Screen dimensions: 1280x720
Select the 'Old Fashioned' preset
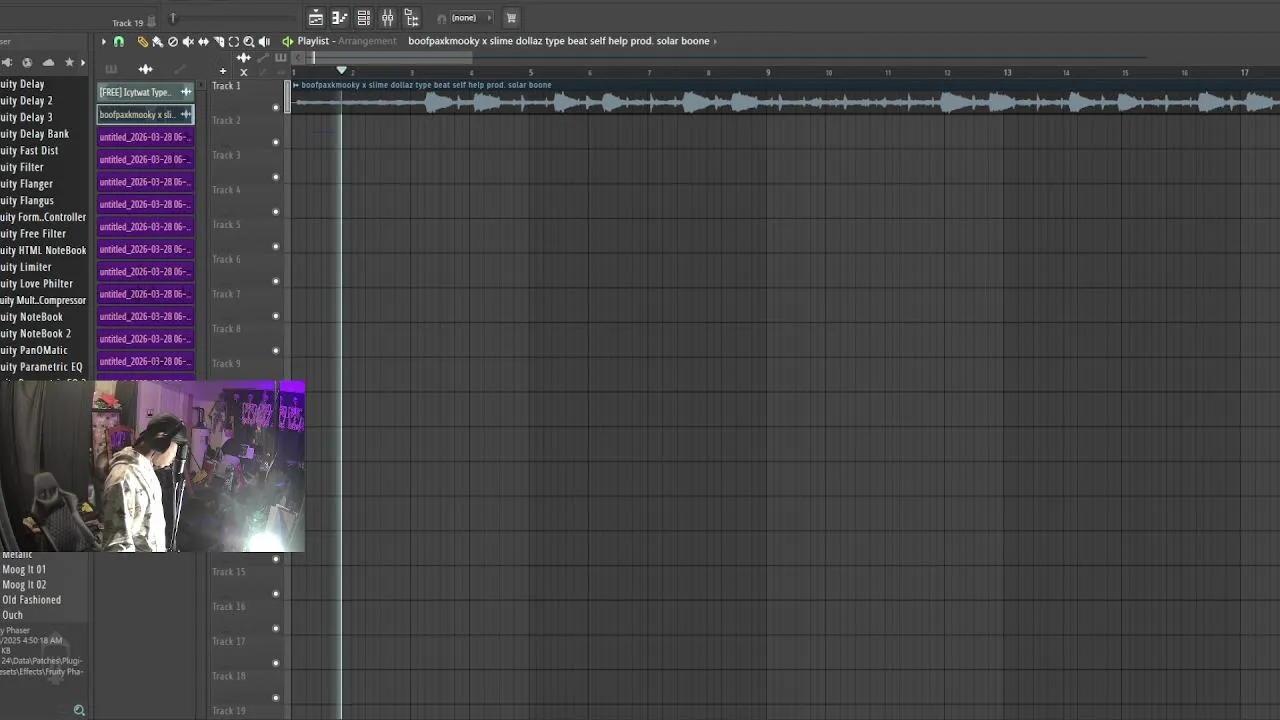[31, 600]
